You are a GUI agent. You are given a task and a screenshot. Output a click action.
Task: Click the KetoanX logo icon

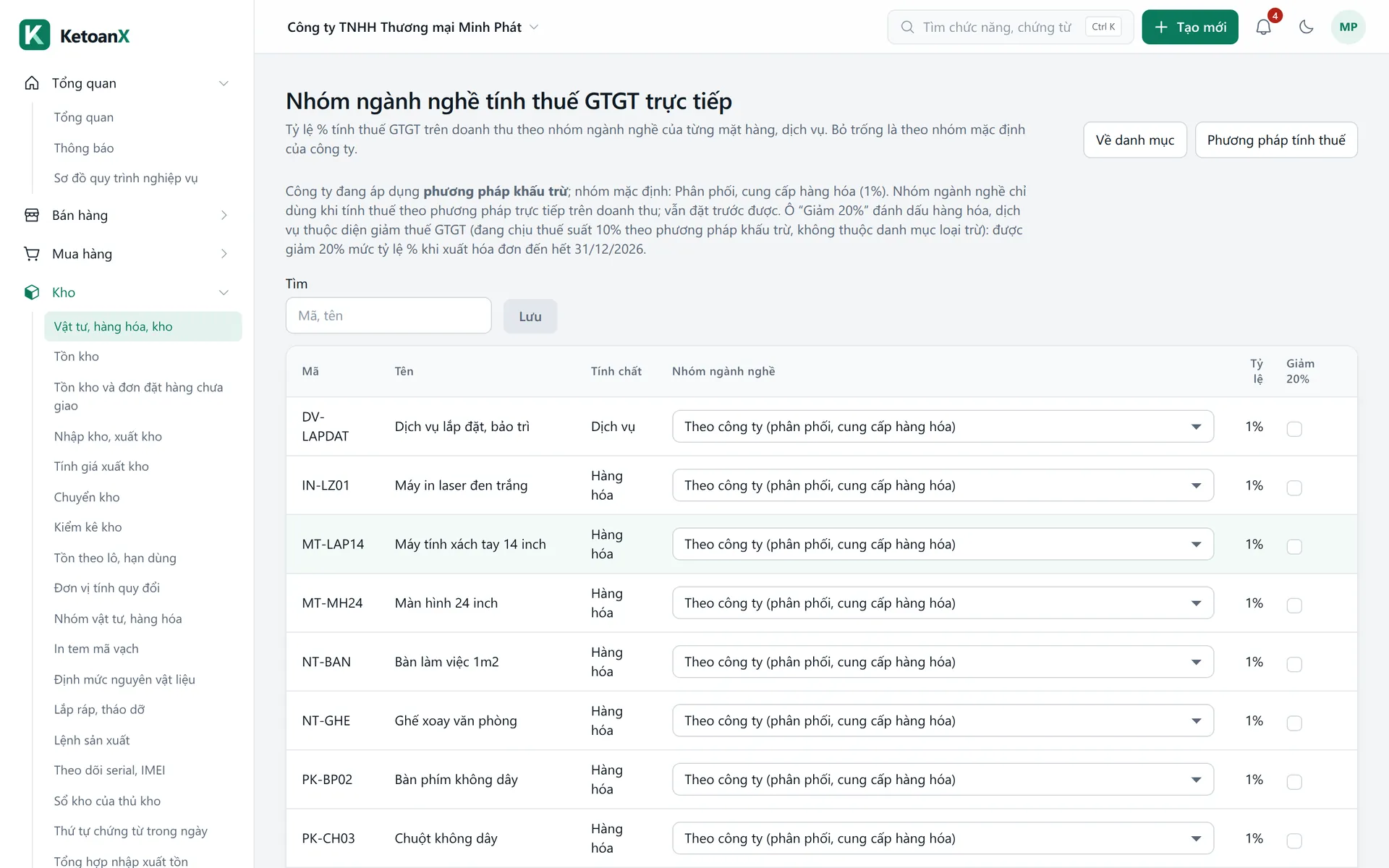click(x=35, y=35)
